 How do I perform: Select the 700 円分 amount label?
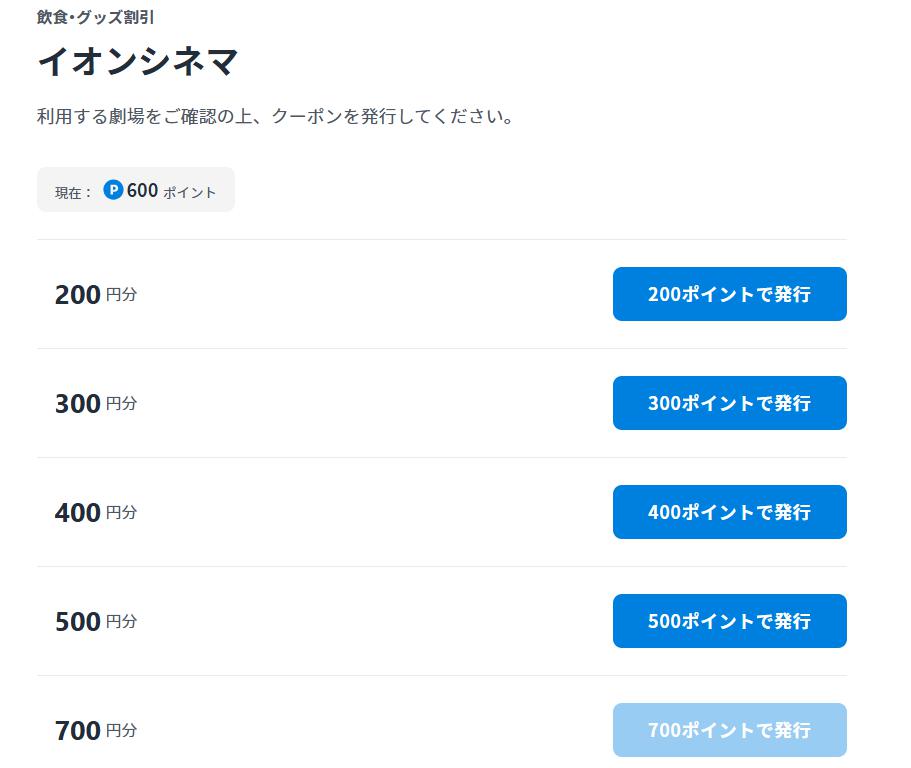(96, 730)
